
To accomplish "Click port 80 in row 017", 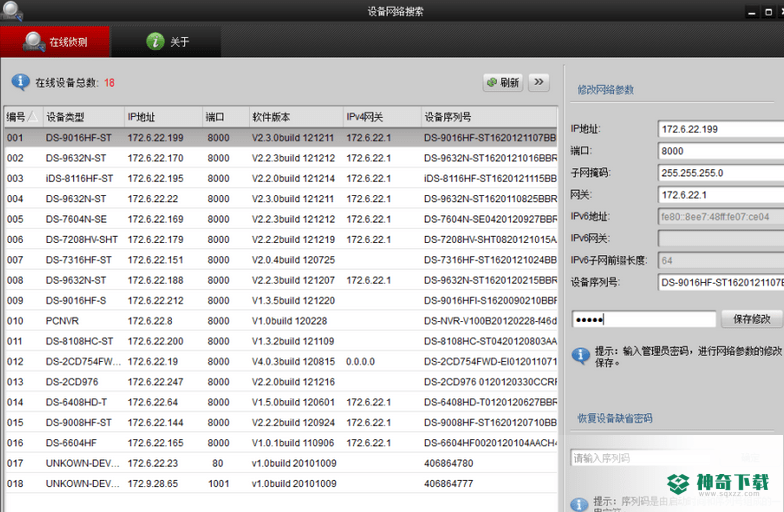I will click(x=218, y=463).
